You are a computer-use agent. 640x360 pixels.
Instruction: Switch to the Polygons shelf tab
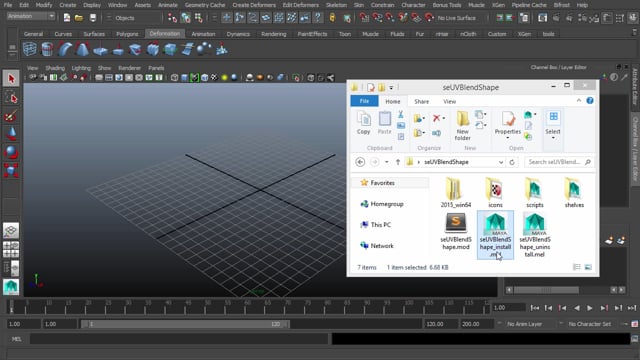point(127,34)
